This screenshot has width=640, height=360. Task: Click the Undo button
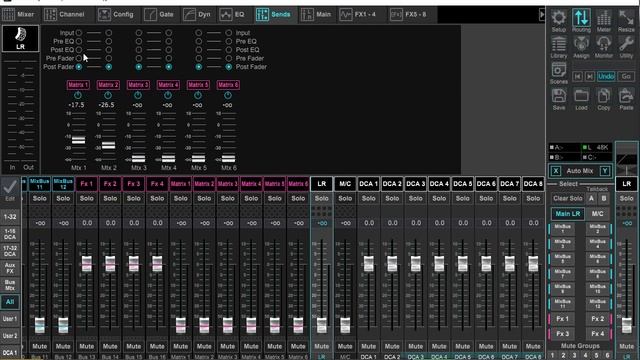[606, 76]
